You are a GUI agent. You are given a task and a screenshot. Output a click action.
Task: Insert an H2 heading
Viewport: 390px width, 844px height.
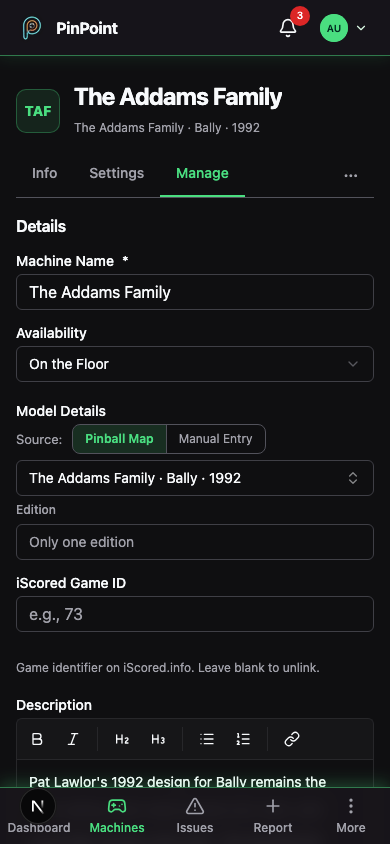[x=122, y=739]
